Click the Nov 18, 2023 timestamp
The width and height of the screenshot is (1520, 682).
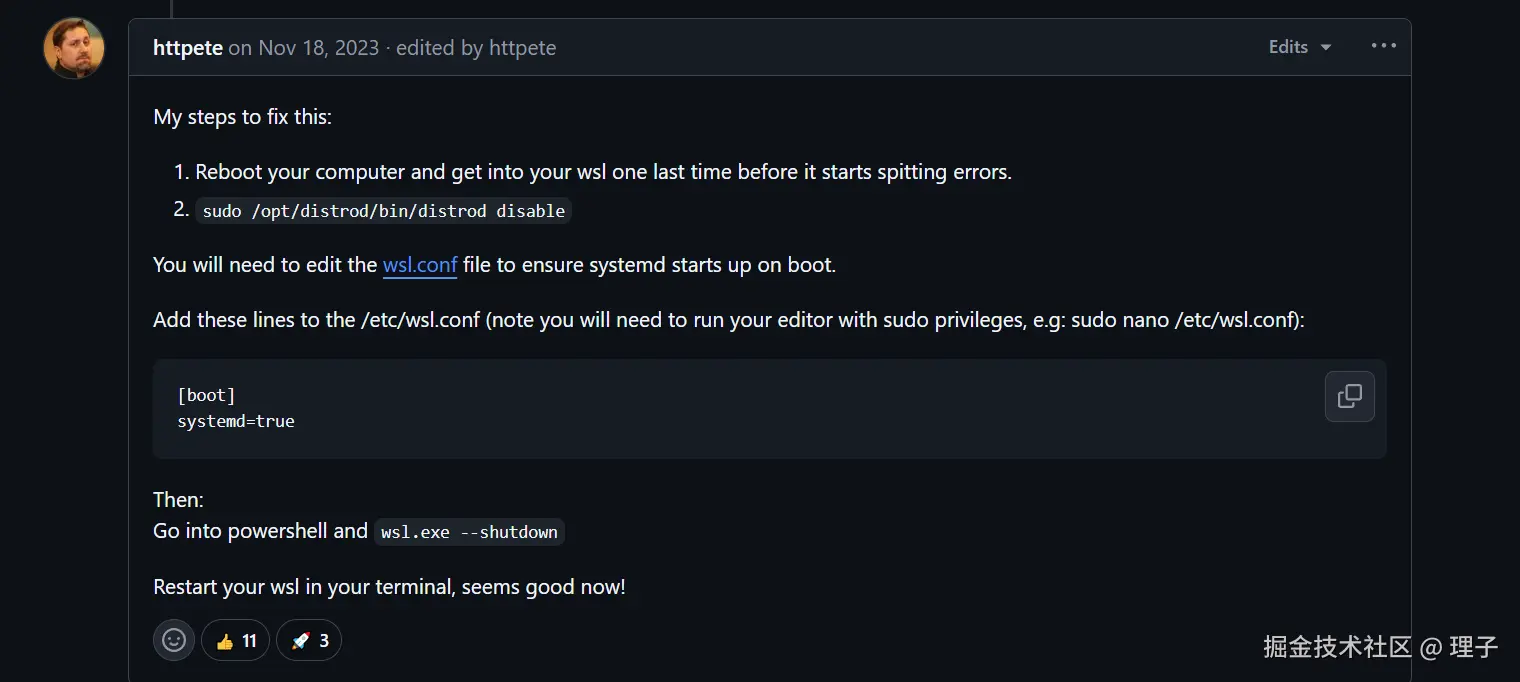[x=318, y=48]
